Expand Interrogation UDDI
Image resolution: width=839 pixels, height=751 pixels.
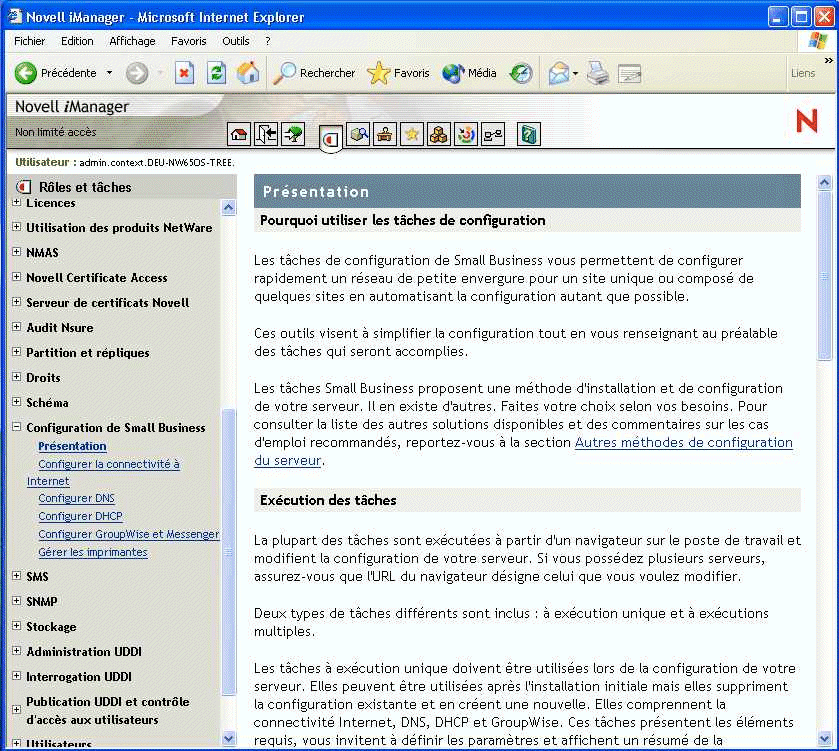point(17,676)
